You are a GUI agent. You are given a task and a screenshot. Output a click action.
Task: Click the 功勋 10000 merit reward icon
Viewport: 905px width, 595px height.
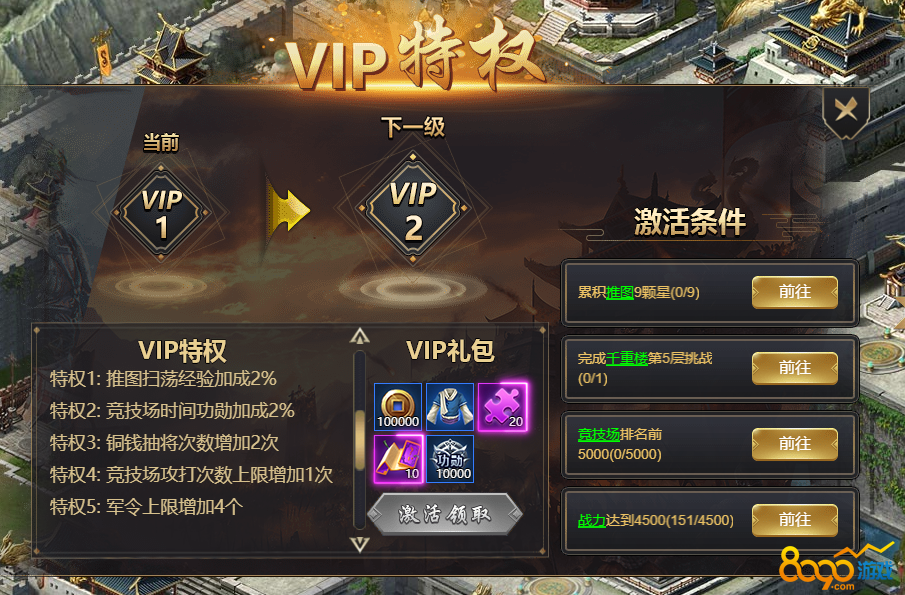tap(450, 459)
